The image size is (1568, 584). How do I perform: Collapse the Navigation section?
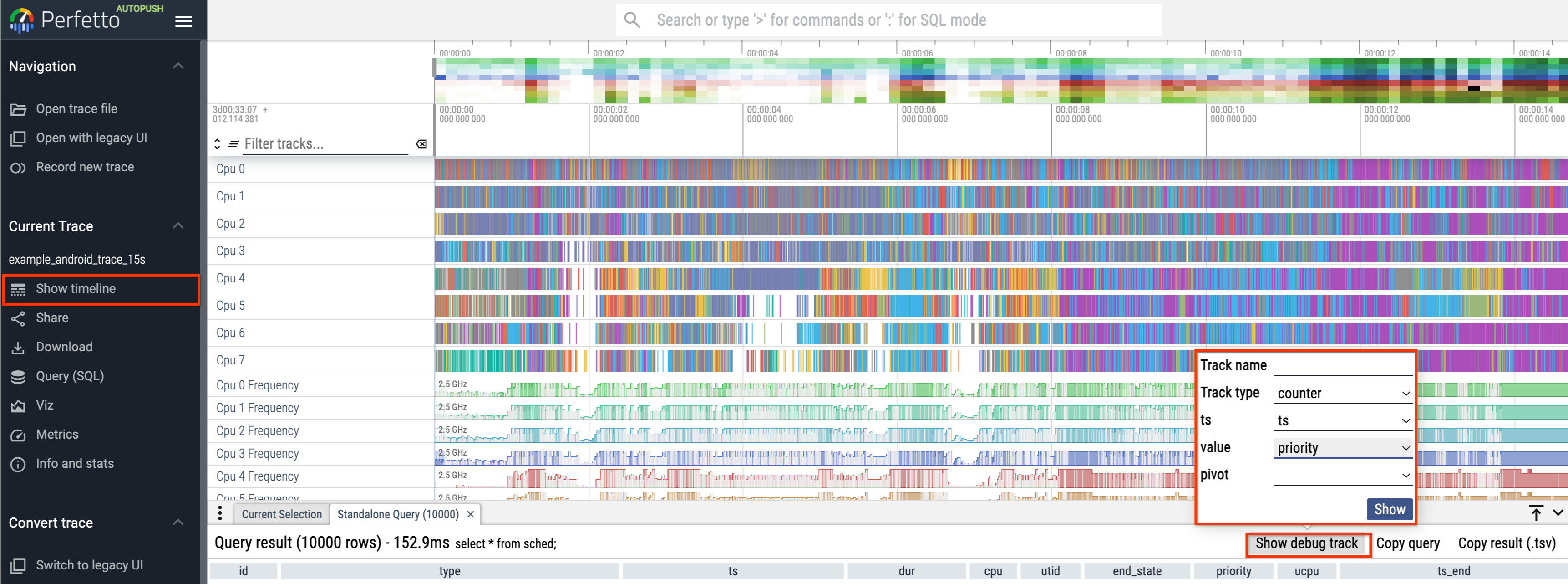(x=178, y=66)
